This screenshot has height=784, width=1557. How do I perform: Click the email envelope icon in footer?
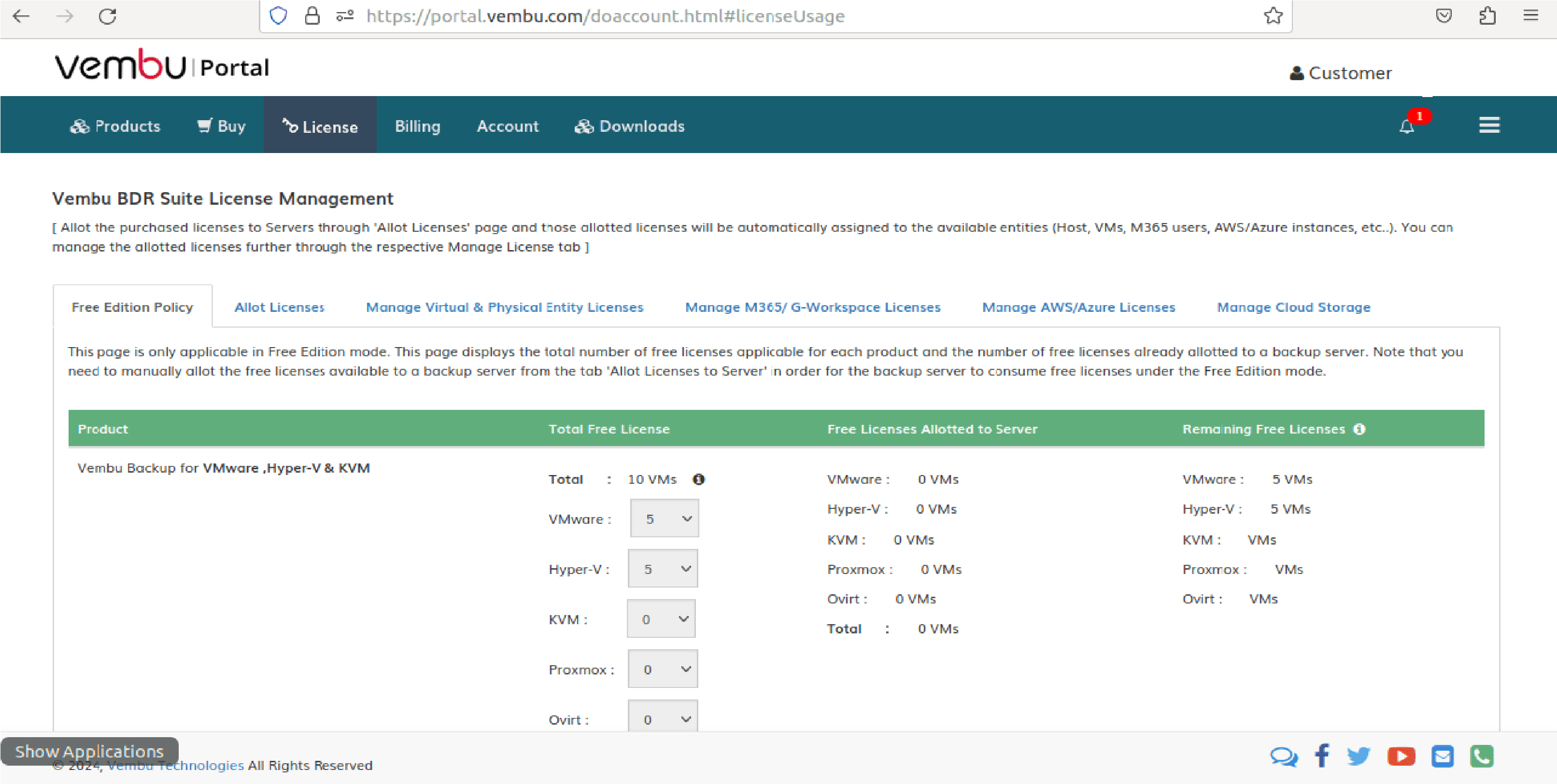[1443, 756]
